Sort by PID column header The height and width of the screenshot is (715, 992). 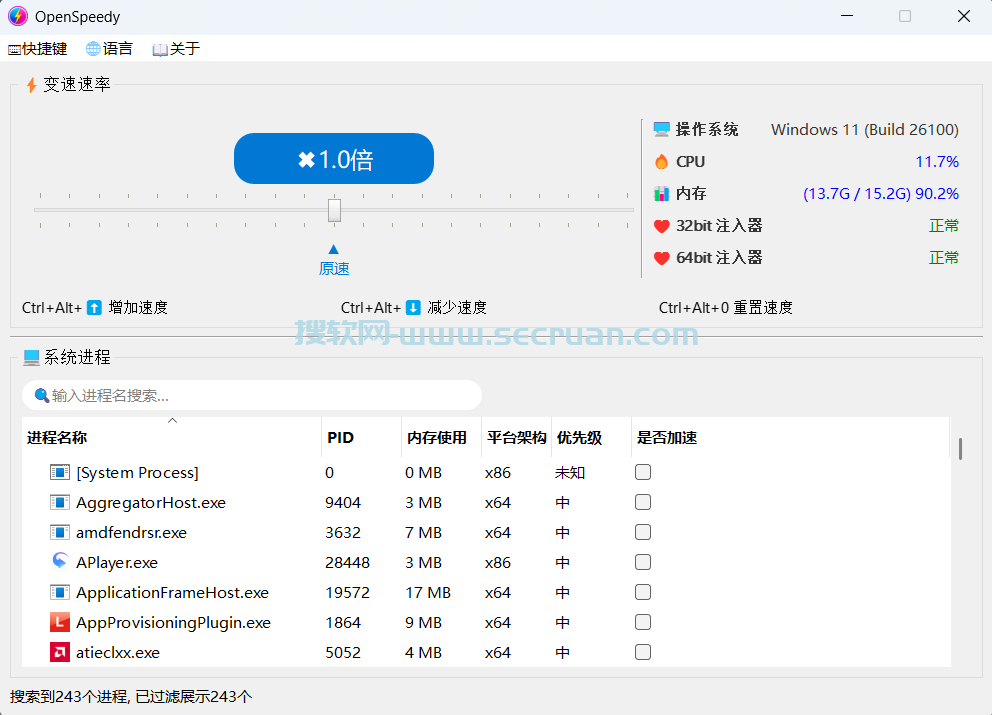click(x=361, y=438)
